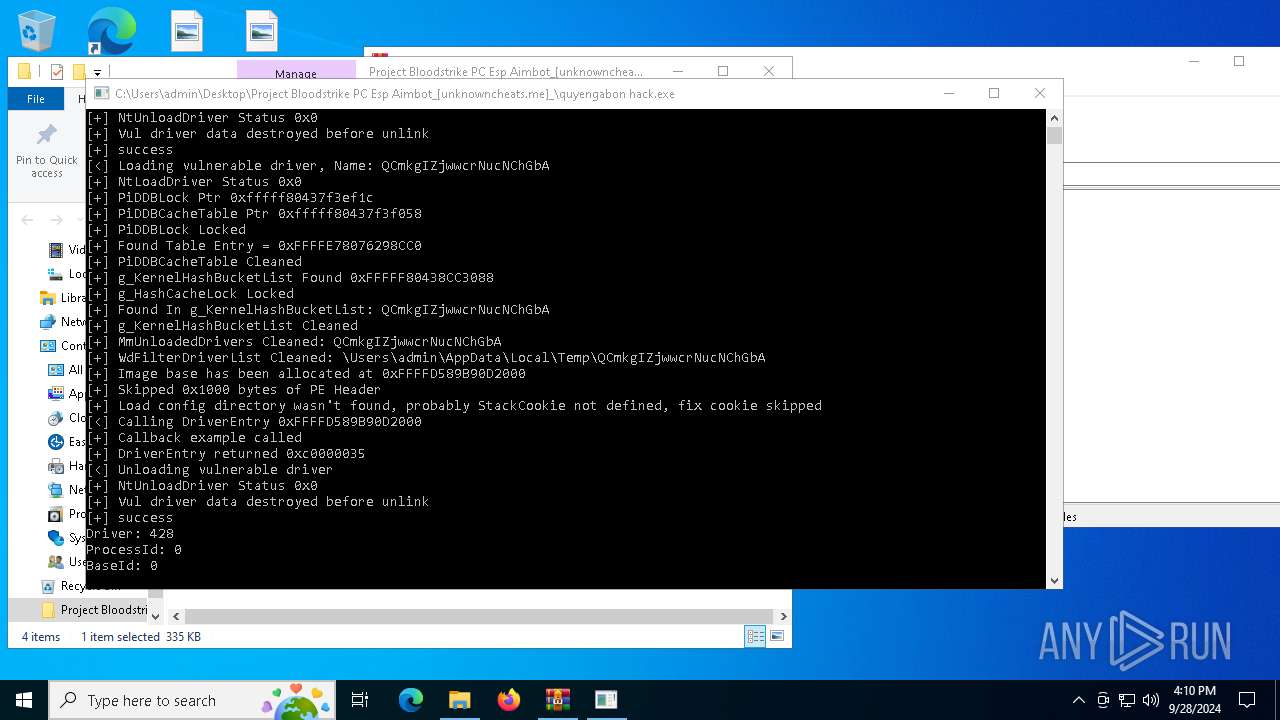Image resolution: width=1280 pixels, height=720 pixels.
Task: Select the Local Disk tree item
Action: click(67, 274)
